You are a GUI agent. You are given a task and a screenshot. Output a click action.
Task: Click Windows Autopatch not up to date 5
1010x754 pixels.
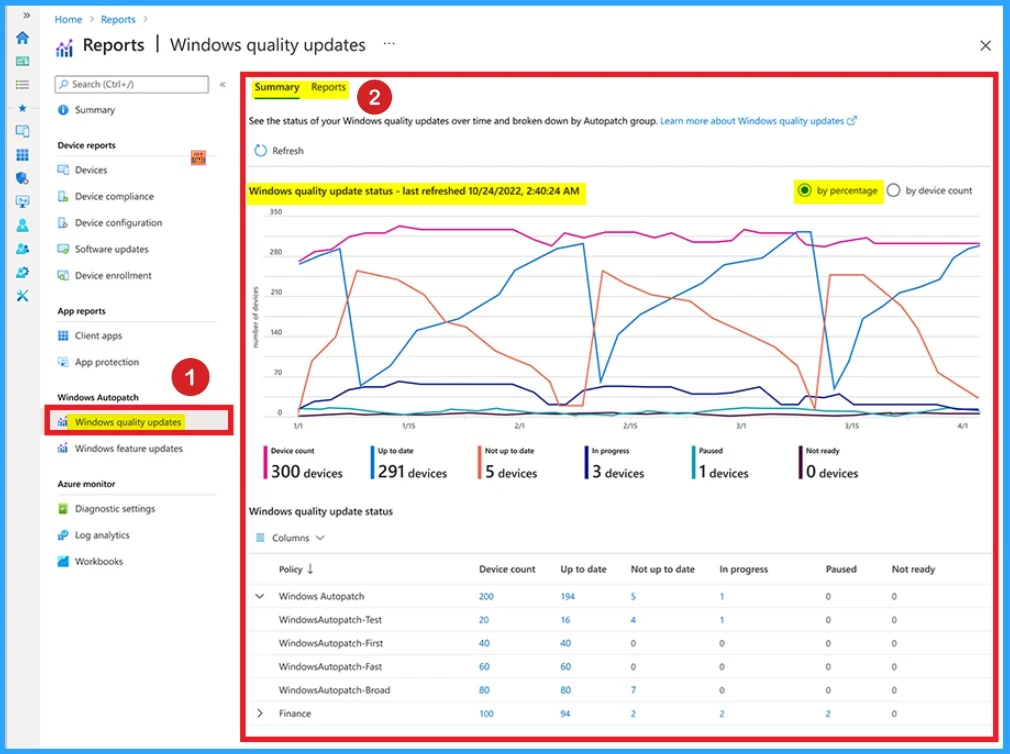pos(633,596)
